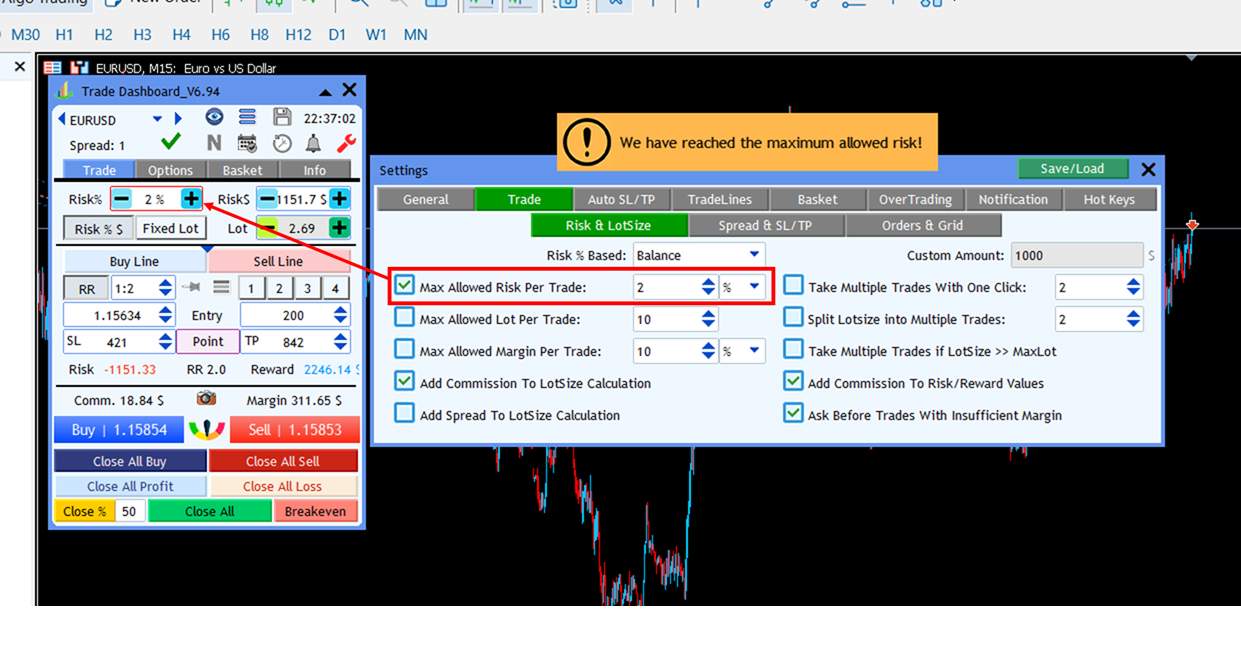
Task: Click the blue three-lines icon beside the eye
Action: [247, 117]
